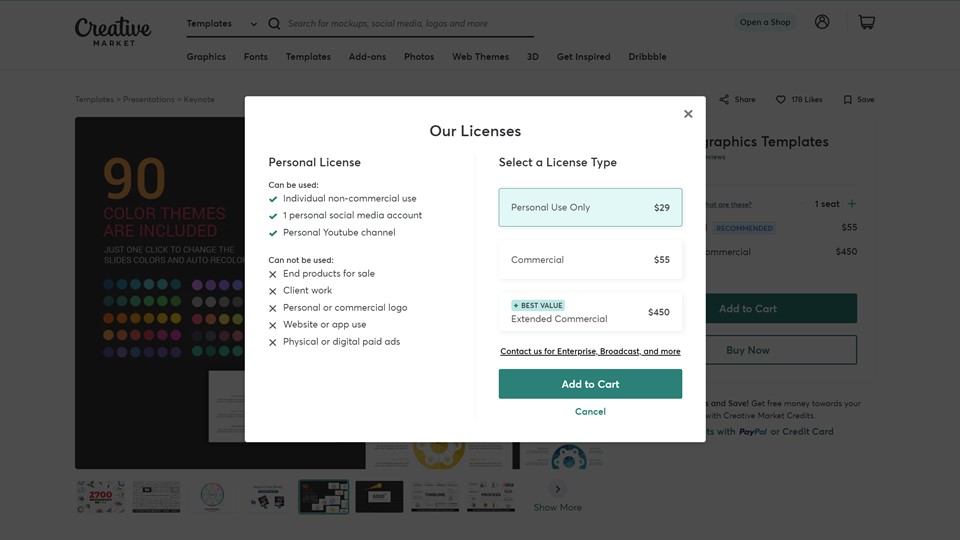Expand the Templates search category dropdown

pyautogui.click(x=221, y=23)
